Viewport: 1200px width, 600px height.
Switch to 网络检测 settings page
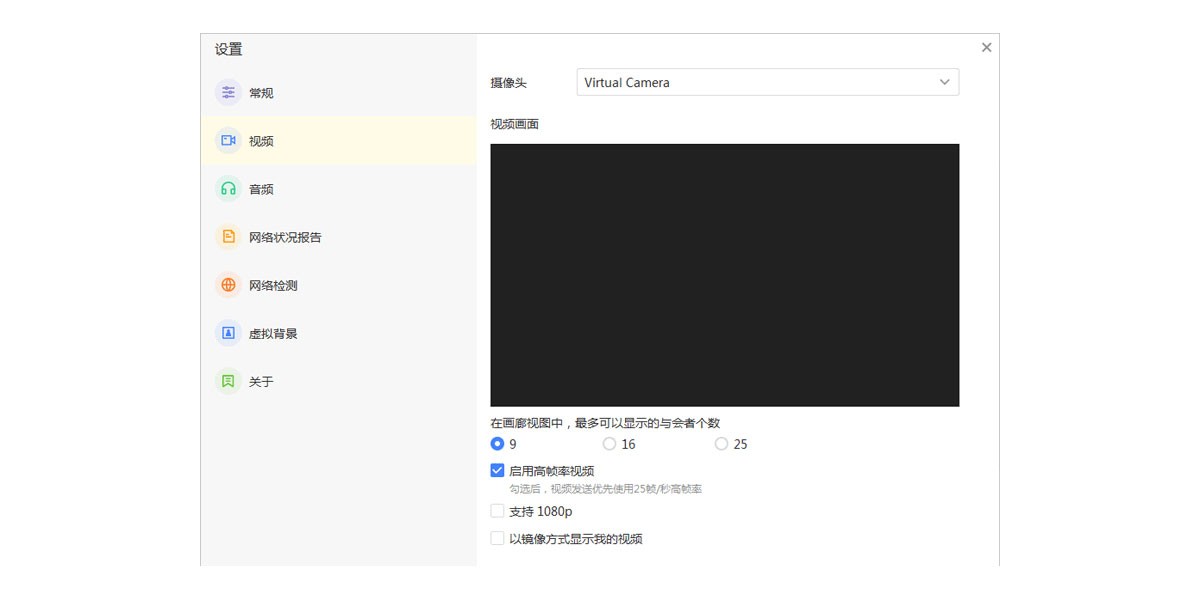[x=273, y=285]
